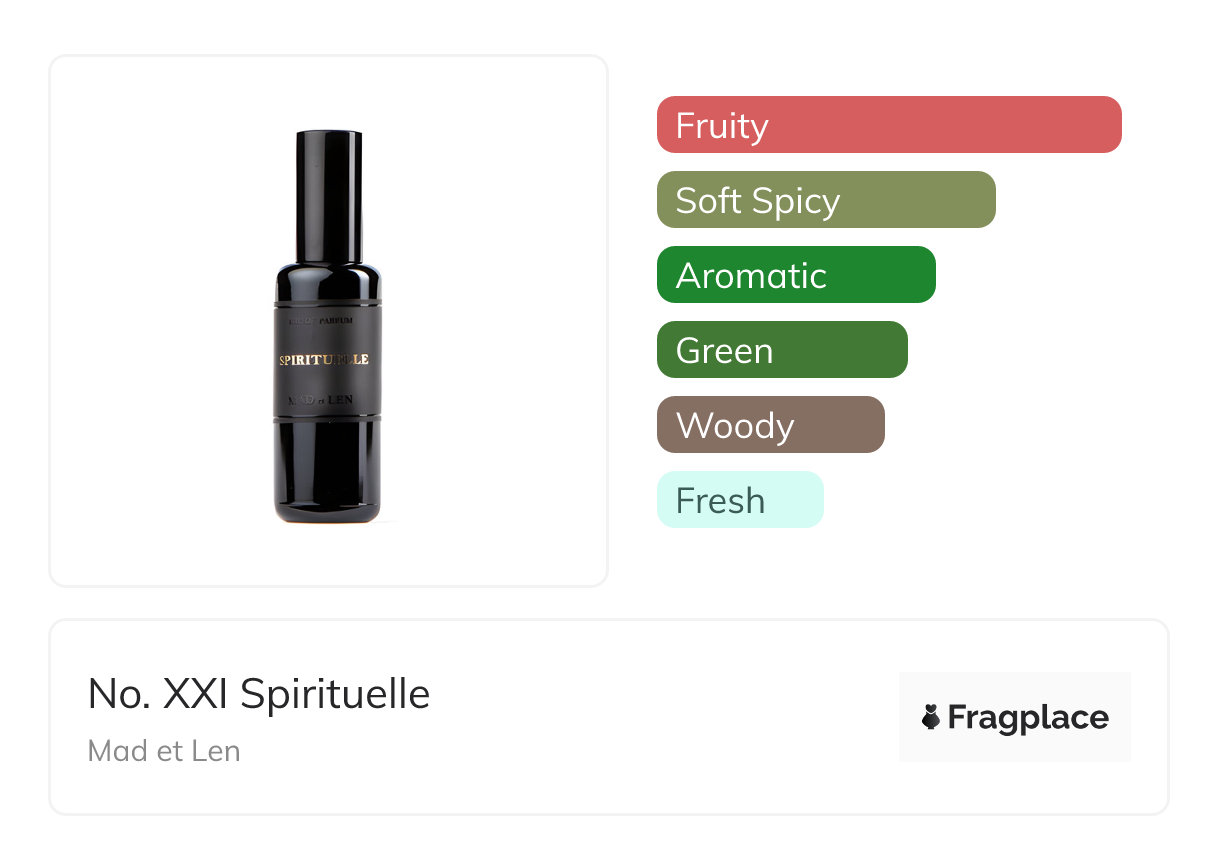Click the word Fresh on the mint bar
Image resolution: width=1218 pixels, height=864 pixels.
point(720,500)
